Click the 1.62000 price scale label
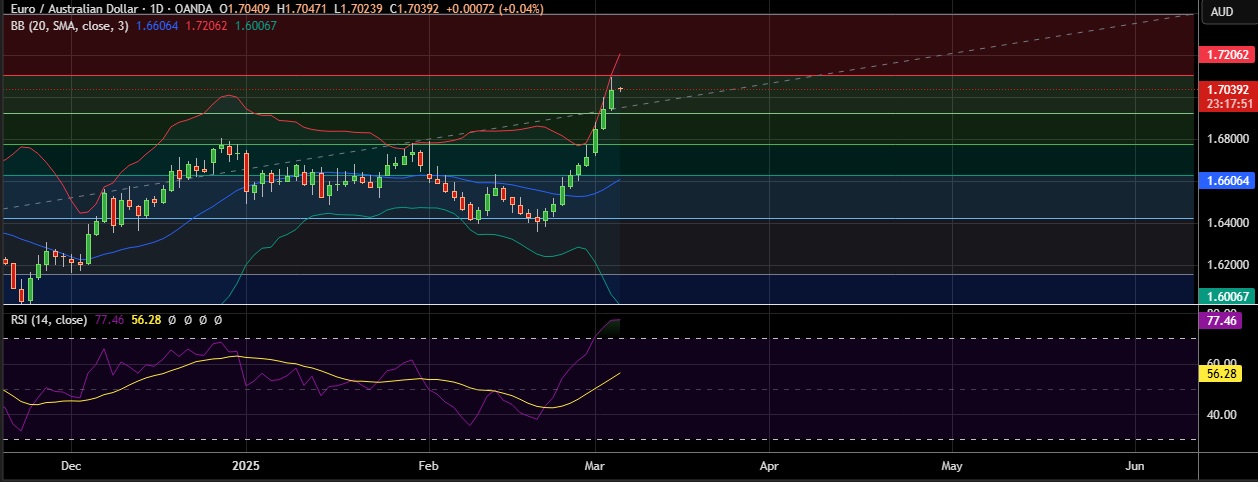 pos(1227,266)
